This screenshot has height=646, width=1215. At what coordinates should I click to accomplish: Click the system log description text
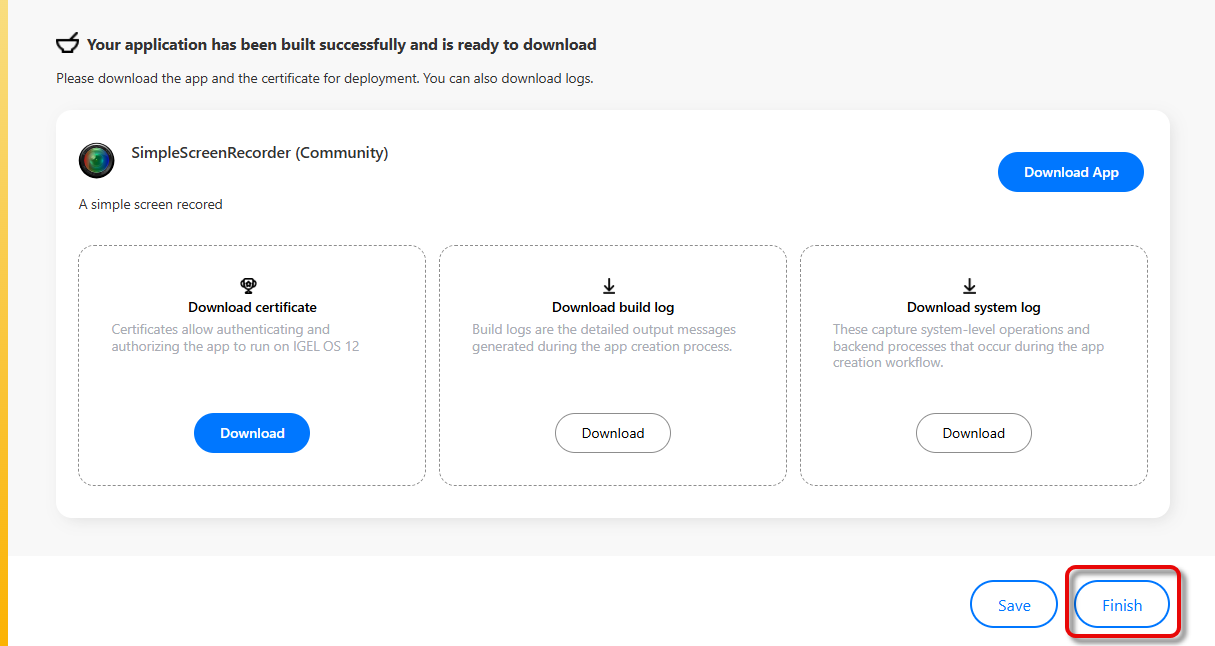tap(968, 346)
